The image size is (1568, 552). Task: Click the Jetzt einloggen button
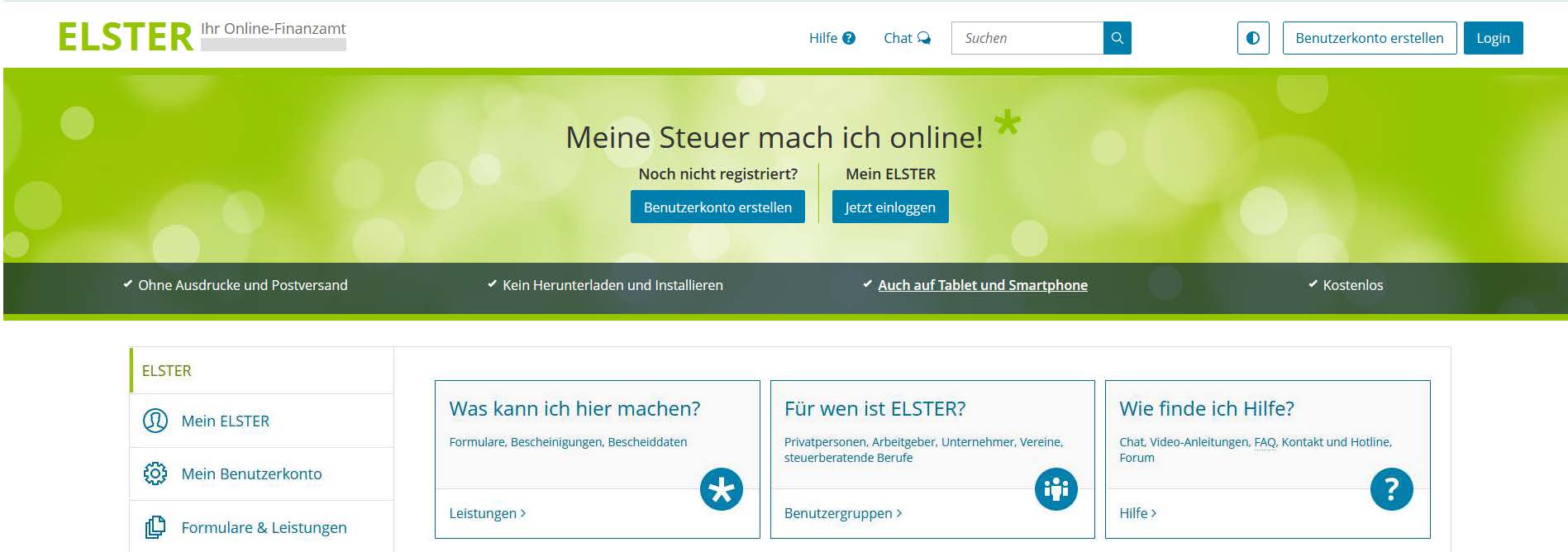[889, 207]
